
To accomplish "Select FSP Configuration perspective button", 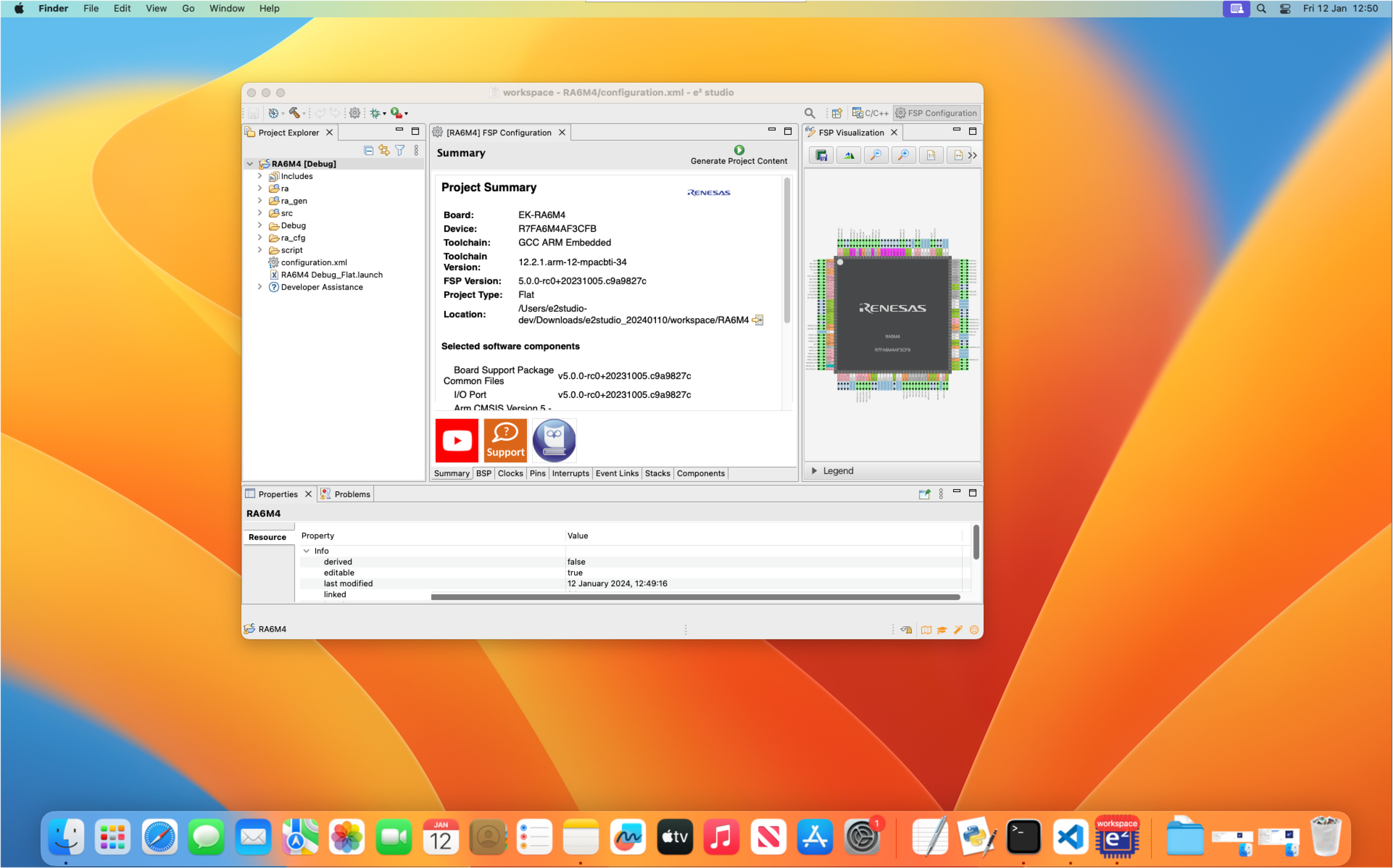I will tap(936, 113).
